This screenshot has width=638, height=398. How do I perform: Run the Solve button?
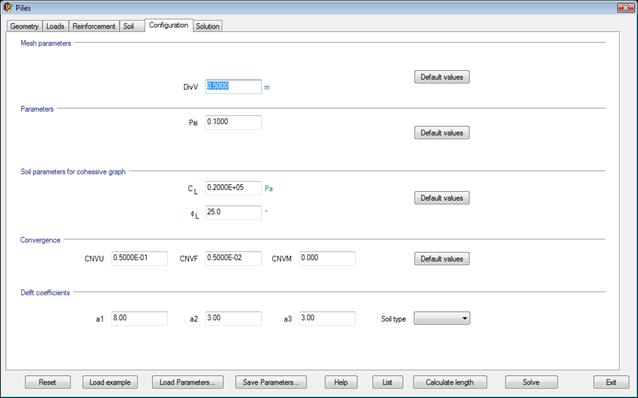pyautogui.click(x=531, y=382)
